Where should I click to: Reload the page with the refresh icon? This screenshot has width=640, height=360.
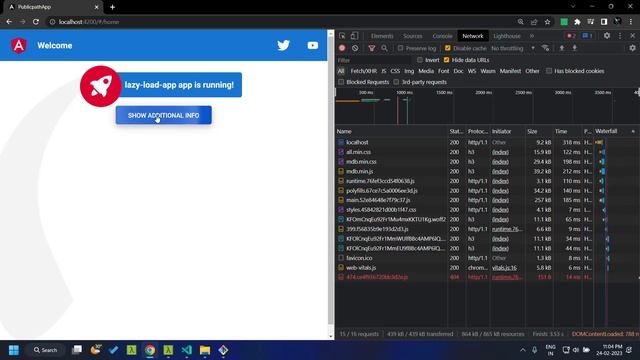coord(36,22)
